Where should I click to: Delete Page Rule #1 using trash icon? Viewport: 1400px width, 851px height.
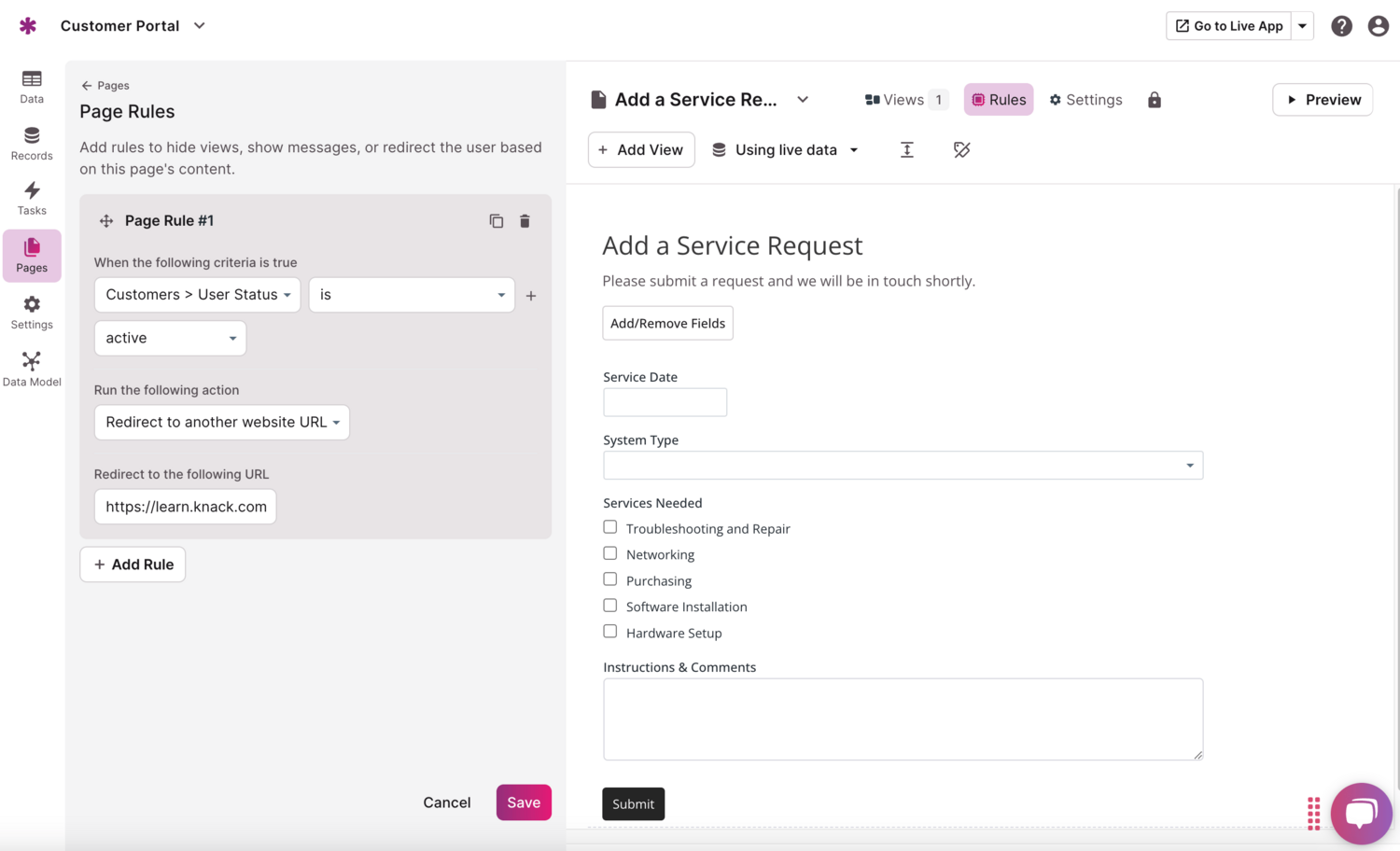[525, 221]
